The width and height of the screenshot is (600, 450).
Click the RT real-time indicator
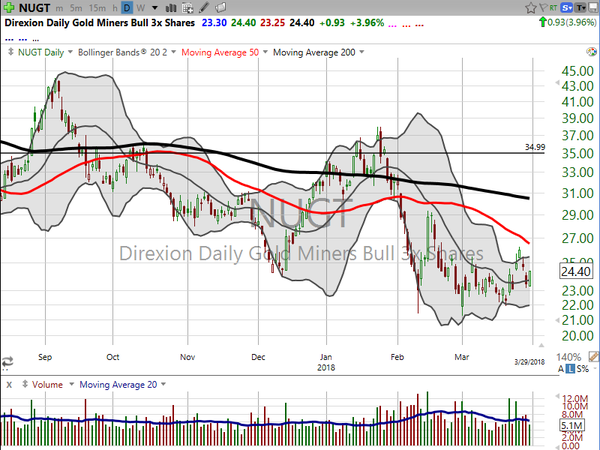[x=553, y=7]
